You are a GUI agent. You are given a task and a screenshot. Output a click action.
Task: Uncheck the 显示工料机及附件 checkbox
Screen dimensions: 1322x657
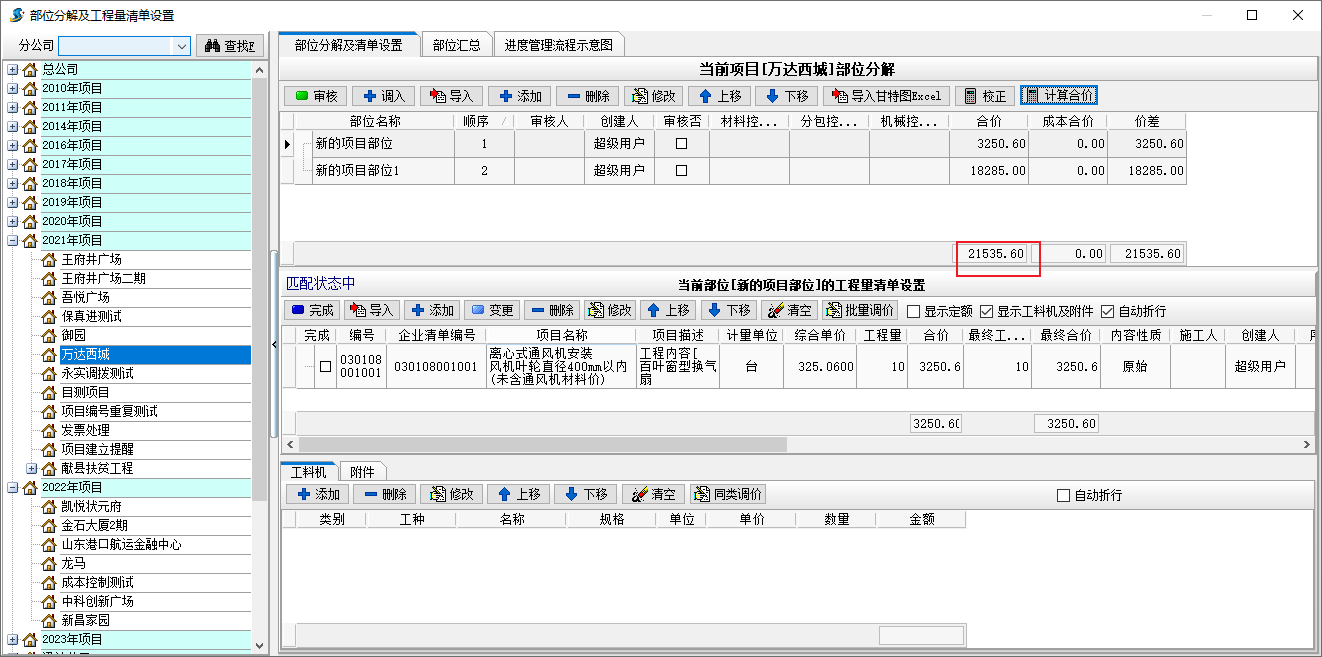tap(987, 312)
